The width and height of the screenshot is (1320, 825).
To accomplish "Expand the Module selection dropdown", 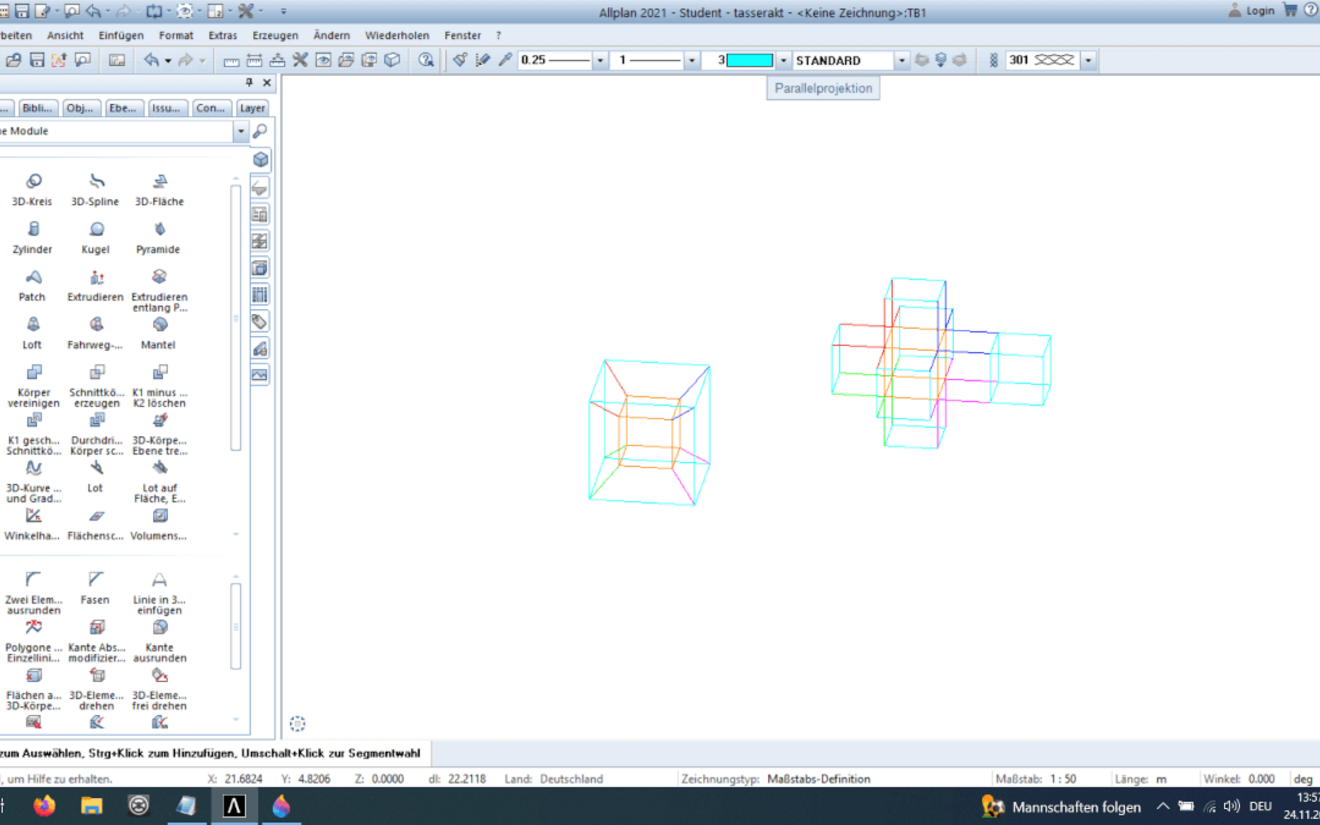I will [x=240, y=131].
